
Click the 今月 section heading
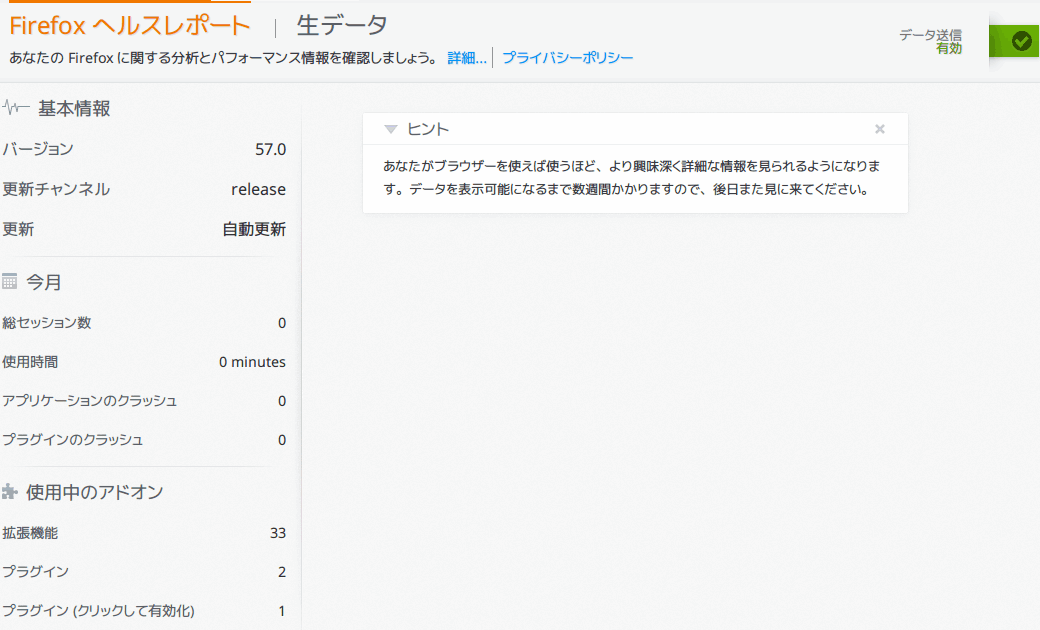coord(44,282)
